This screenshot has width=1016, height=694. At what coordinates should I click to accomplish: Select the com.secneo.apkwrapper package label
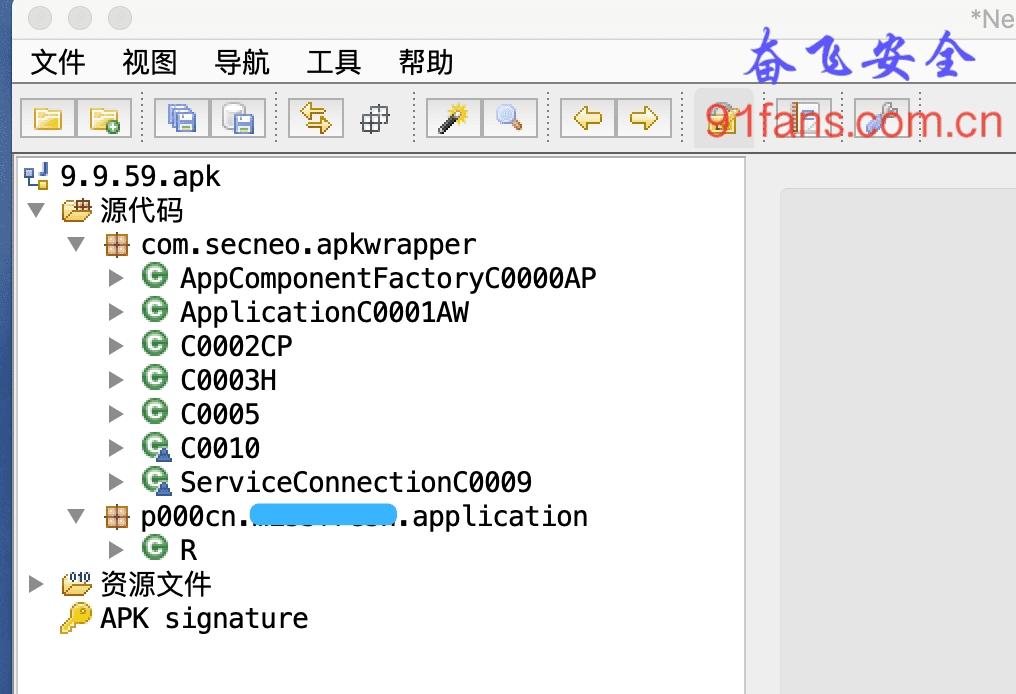point(309,245)
